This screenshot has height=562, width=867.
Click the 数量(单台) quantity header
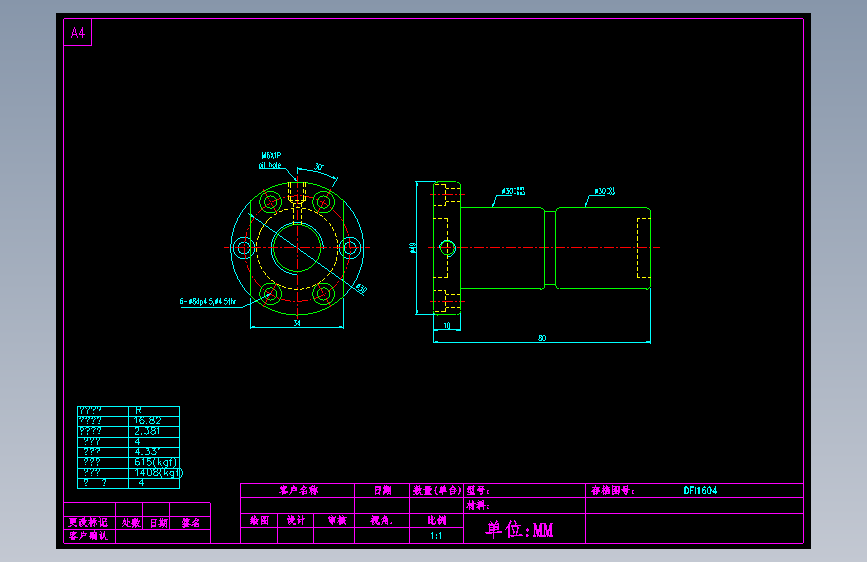click(x=437, y=490)
